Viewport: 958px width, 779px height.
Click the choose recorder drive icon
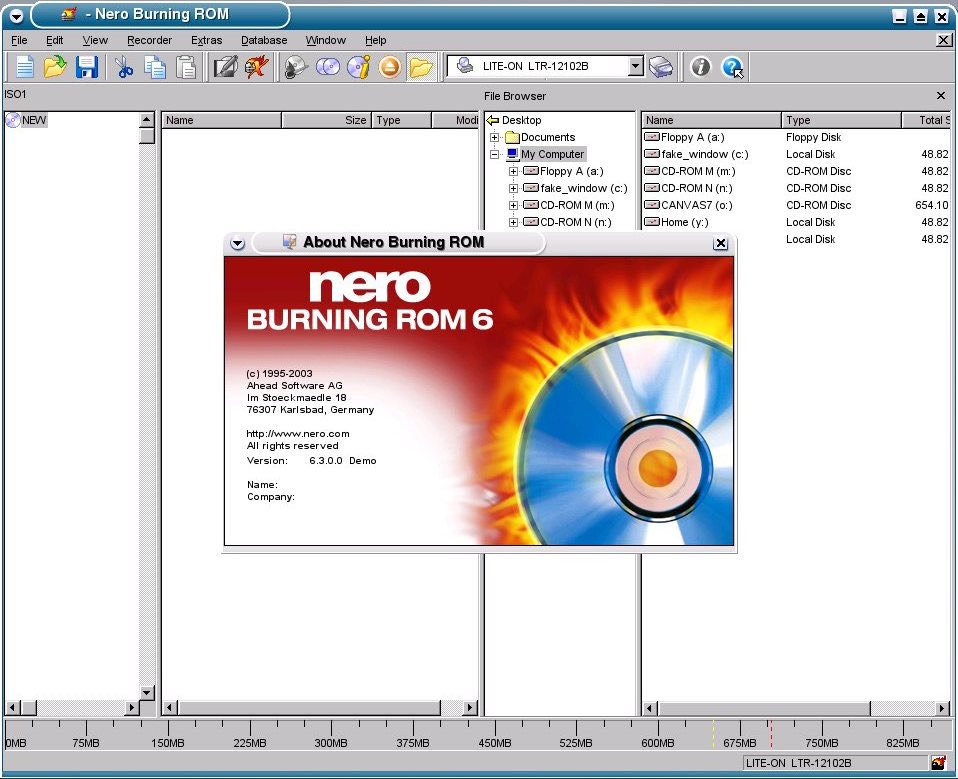[660, 67]
